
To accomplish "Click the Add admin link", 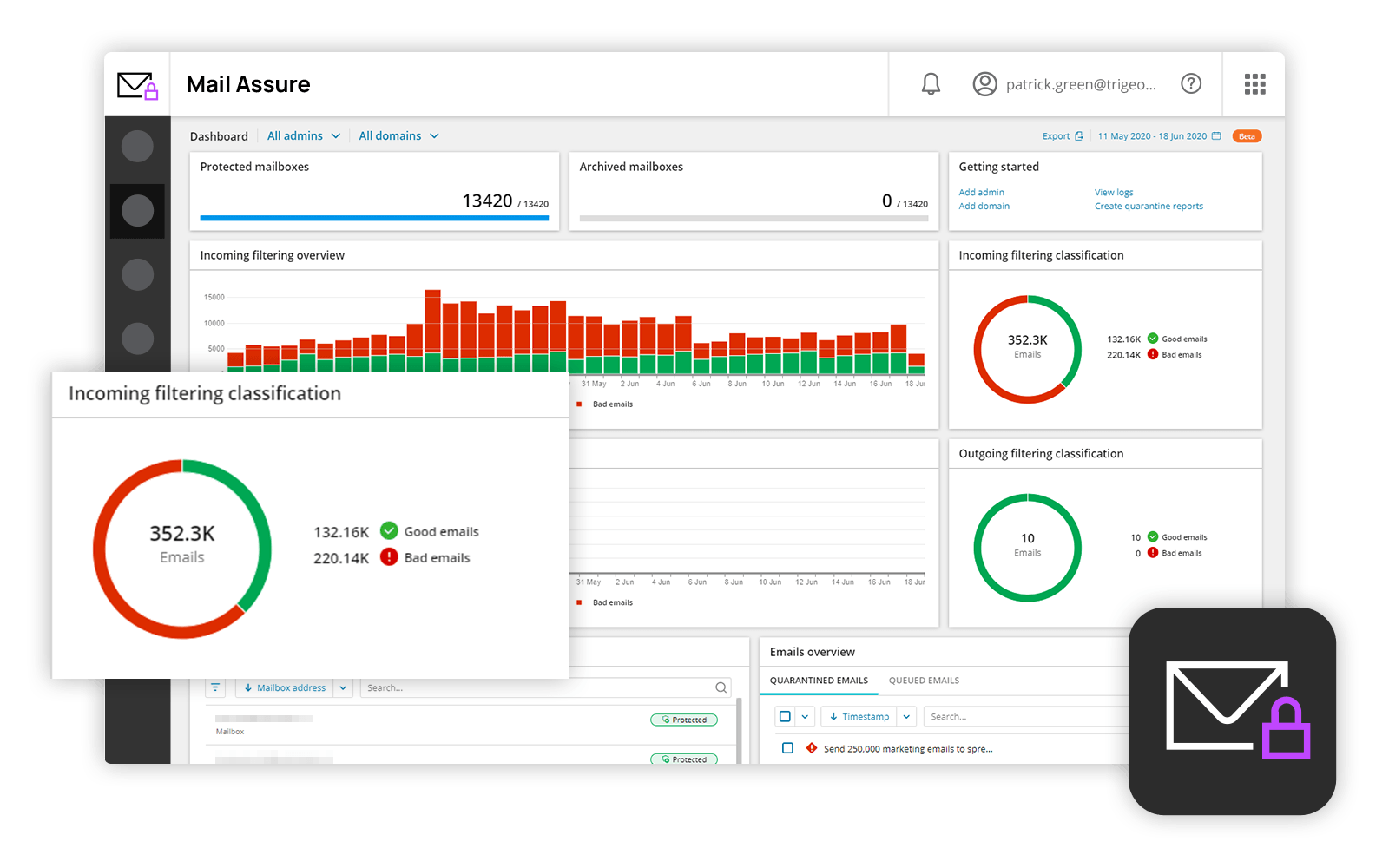I will coord(981,193).
